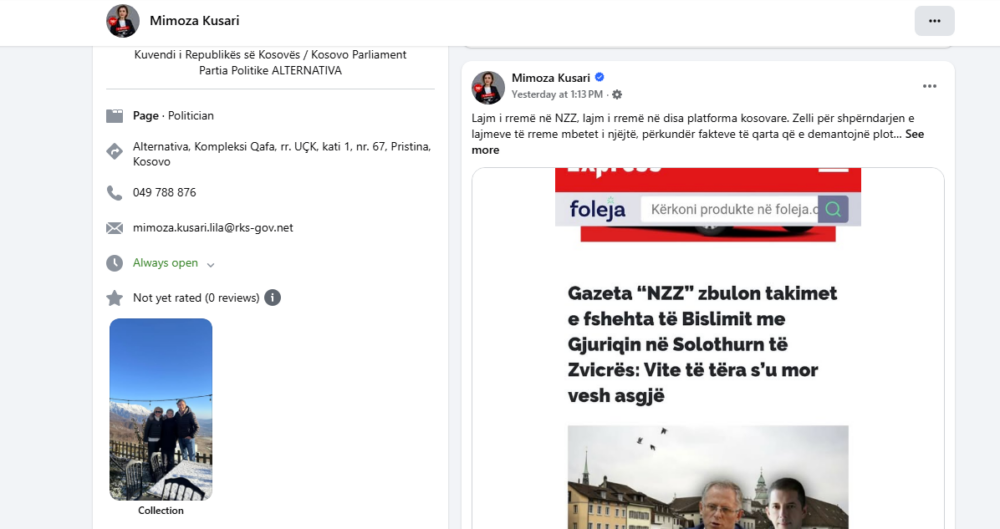Click the reviews info icon
1000x529 pixels.
pyautogui.click(x=272, y=298)
